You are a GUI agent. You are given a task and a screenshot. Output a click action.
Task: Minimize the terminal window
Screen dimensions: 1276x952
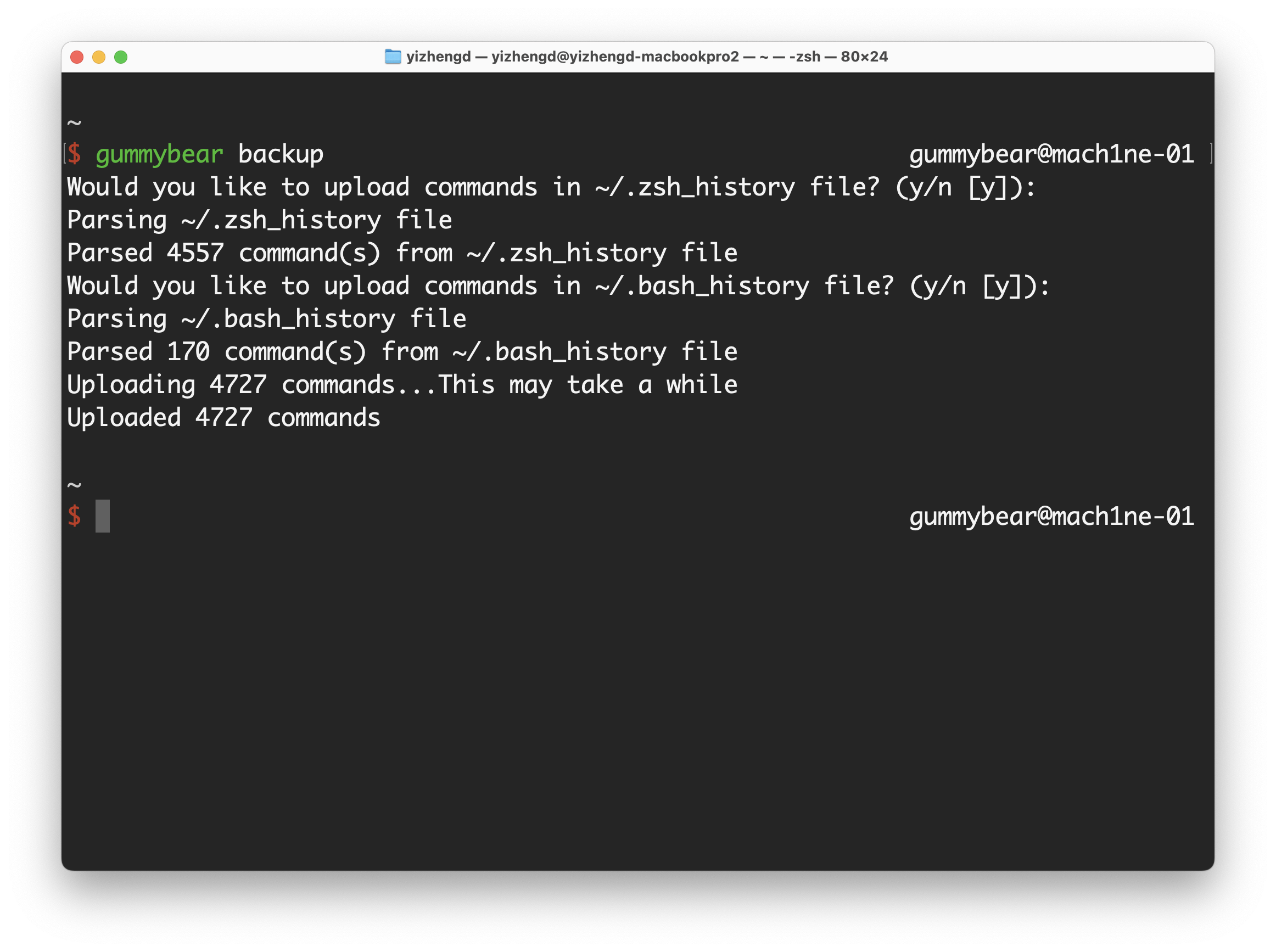[x=99, y=57]
